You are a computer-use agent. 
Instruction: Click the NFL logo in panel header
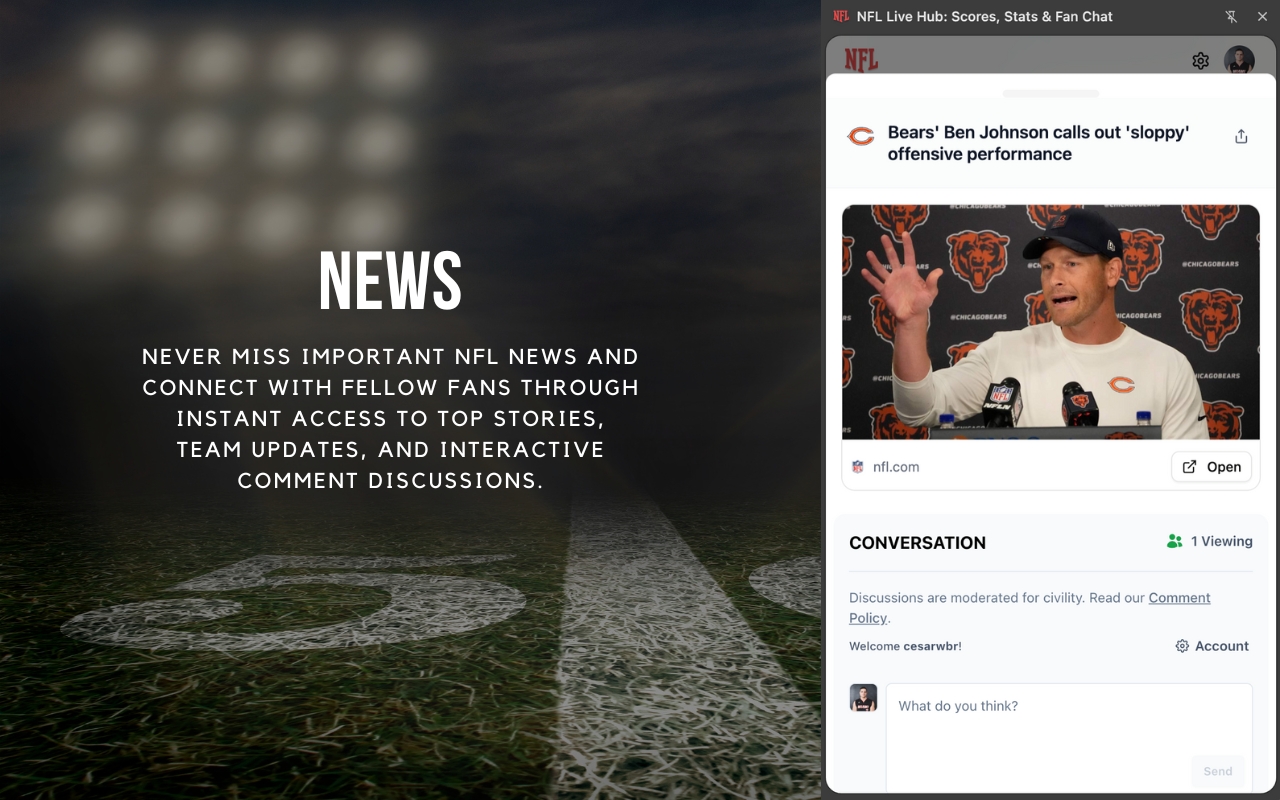861,60
